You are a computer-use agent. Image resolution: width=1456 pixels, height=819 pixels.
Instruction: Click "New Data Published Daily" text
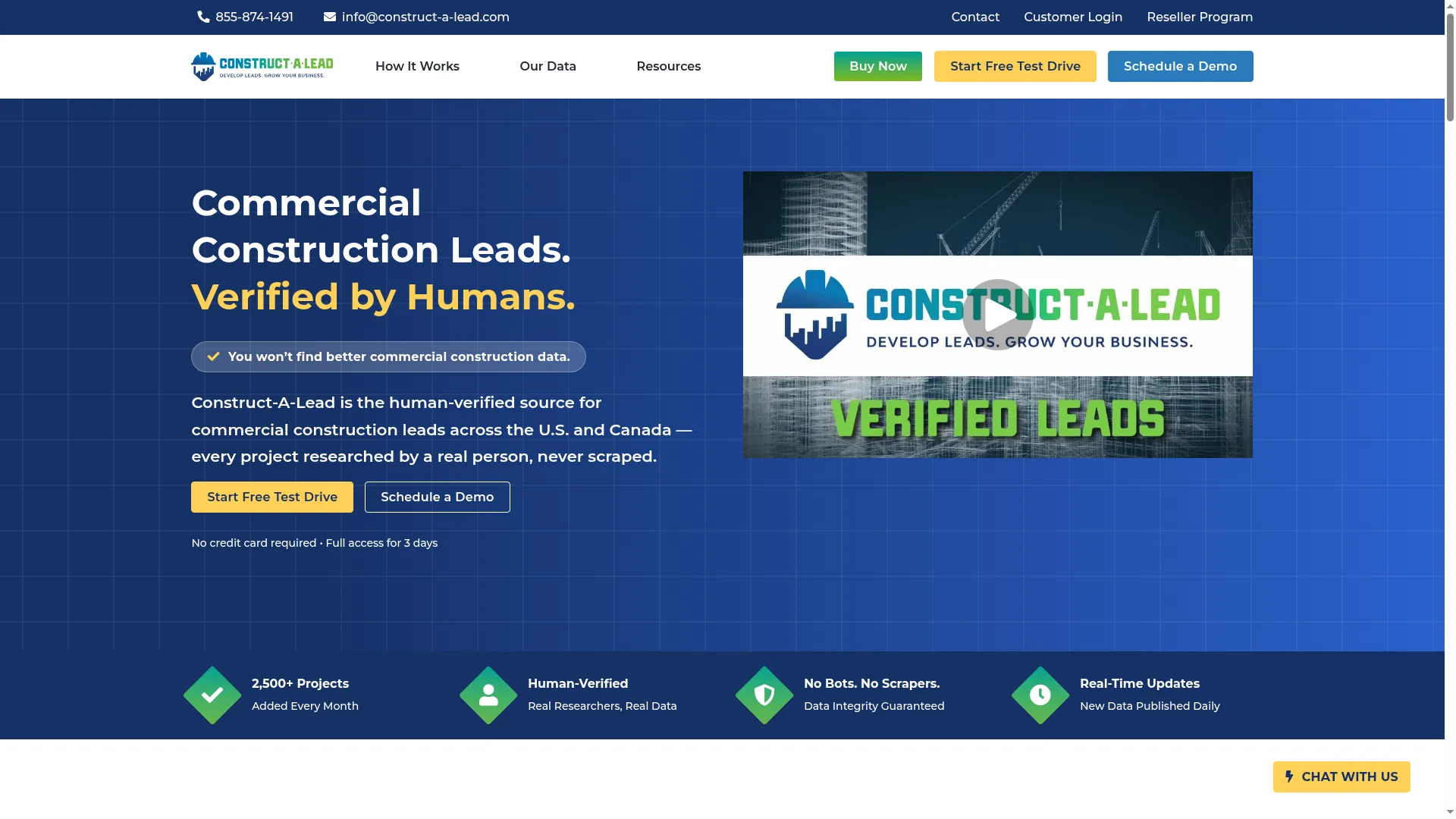pyautogui.click(x=1150, y=706)
